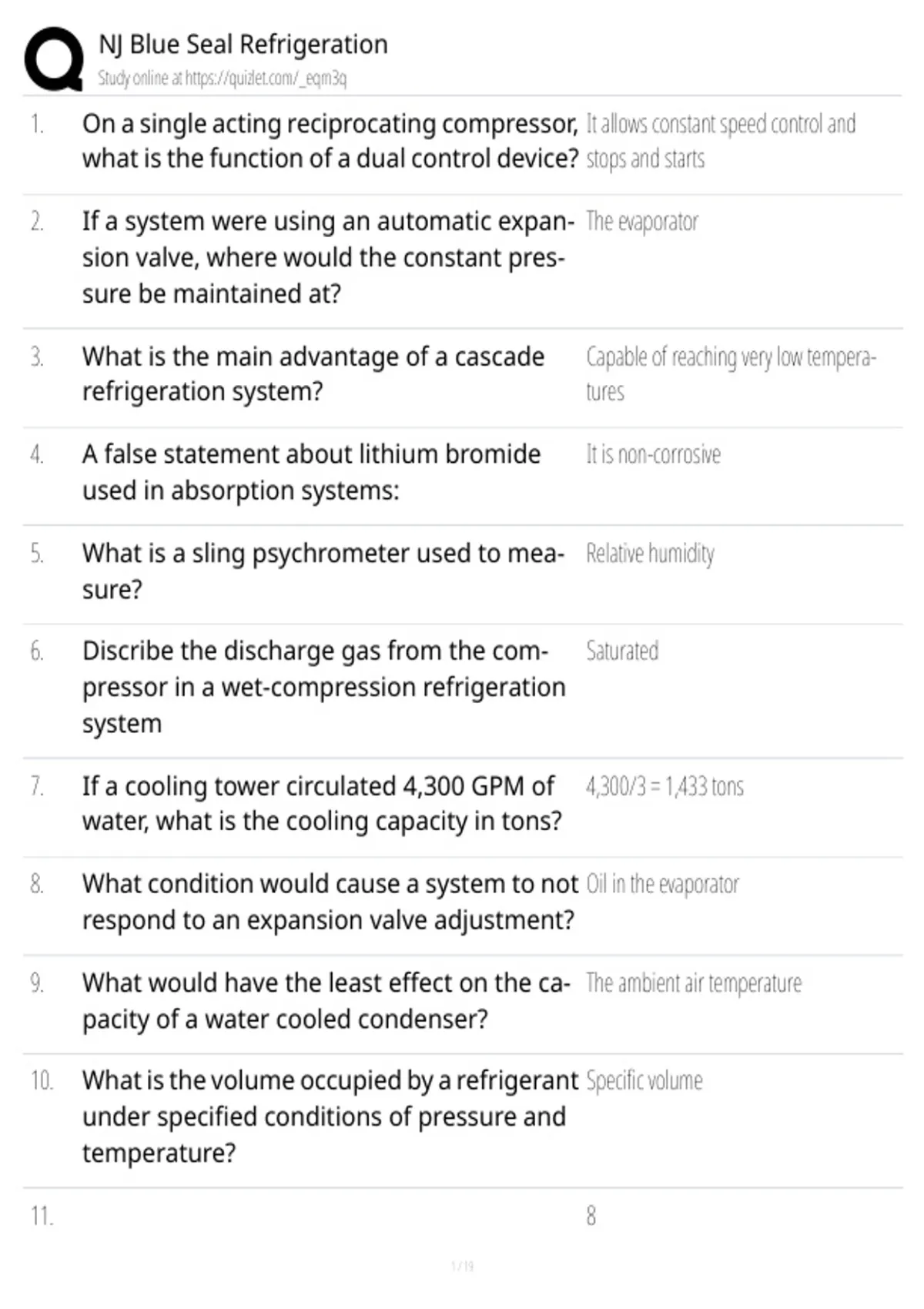Select question 3 about cascade refrigeration
The width and height of the screenshot is (924, 1309).
click(x=313, y=374)
